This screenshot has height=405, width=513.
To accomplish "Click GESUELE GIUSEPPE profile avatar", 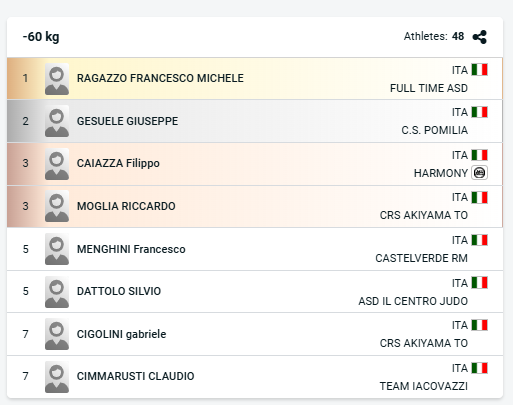I will [x=57, y=121].
